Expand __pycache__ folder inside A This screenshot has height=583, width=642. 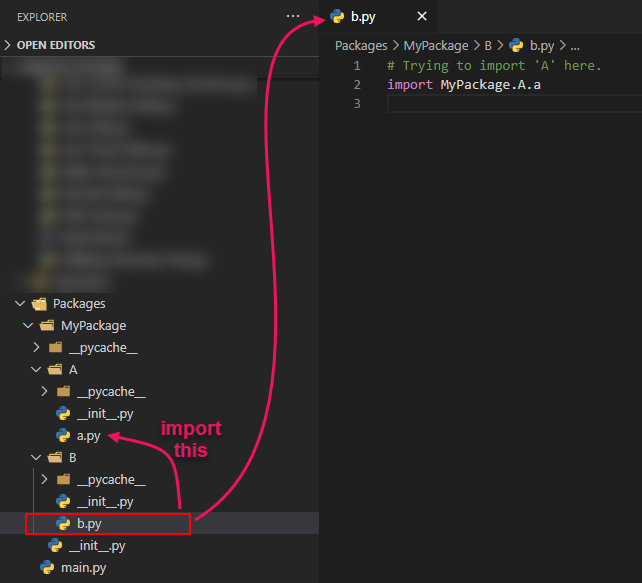pyautogui.click(x=44, y=392)
